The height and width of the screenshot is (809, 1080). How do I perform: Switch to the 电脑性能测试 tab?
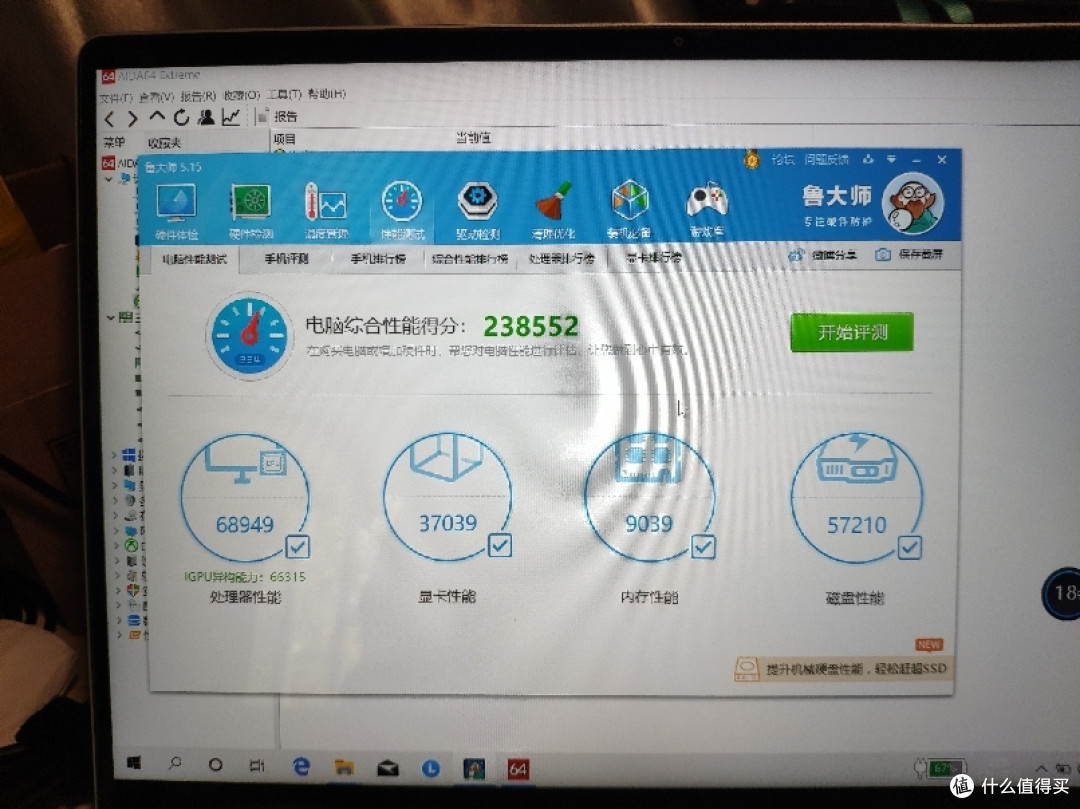pyautogui.click(x=194, y=260)
